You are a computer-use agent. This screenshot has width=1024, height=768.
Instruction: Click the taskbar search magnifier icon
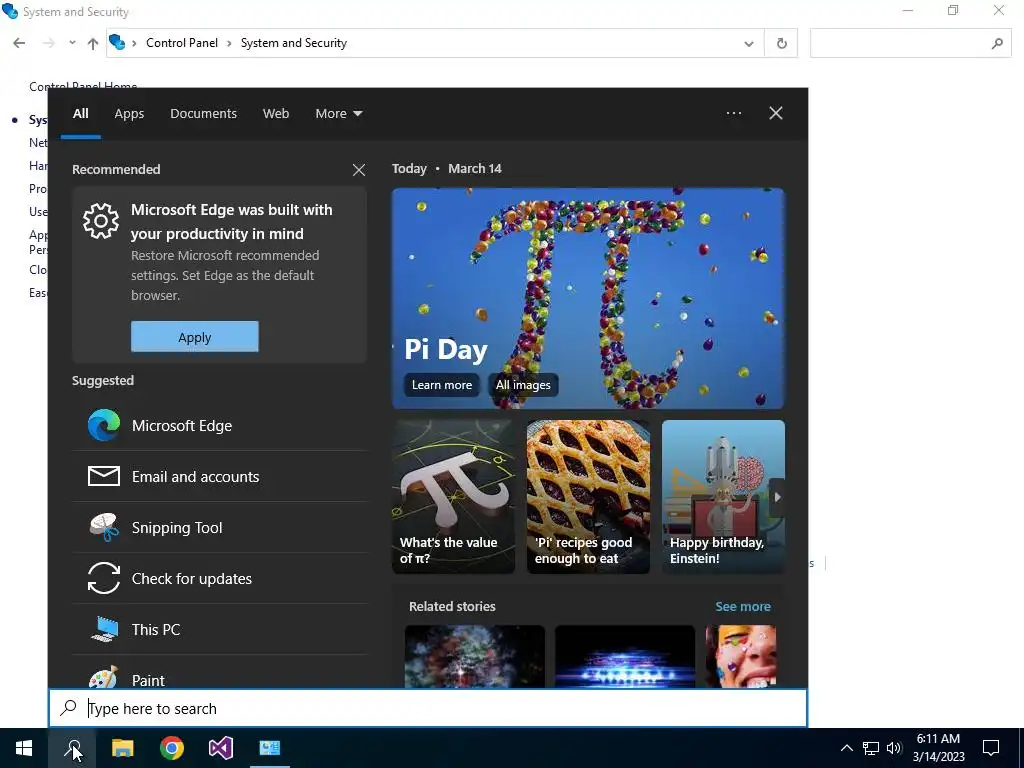coord(72,748)
